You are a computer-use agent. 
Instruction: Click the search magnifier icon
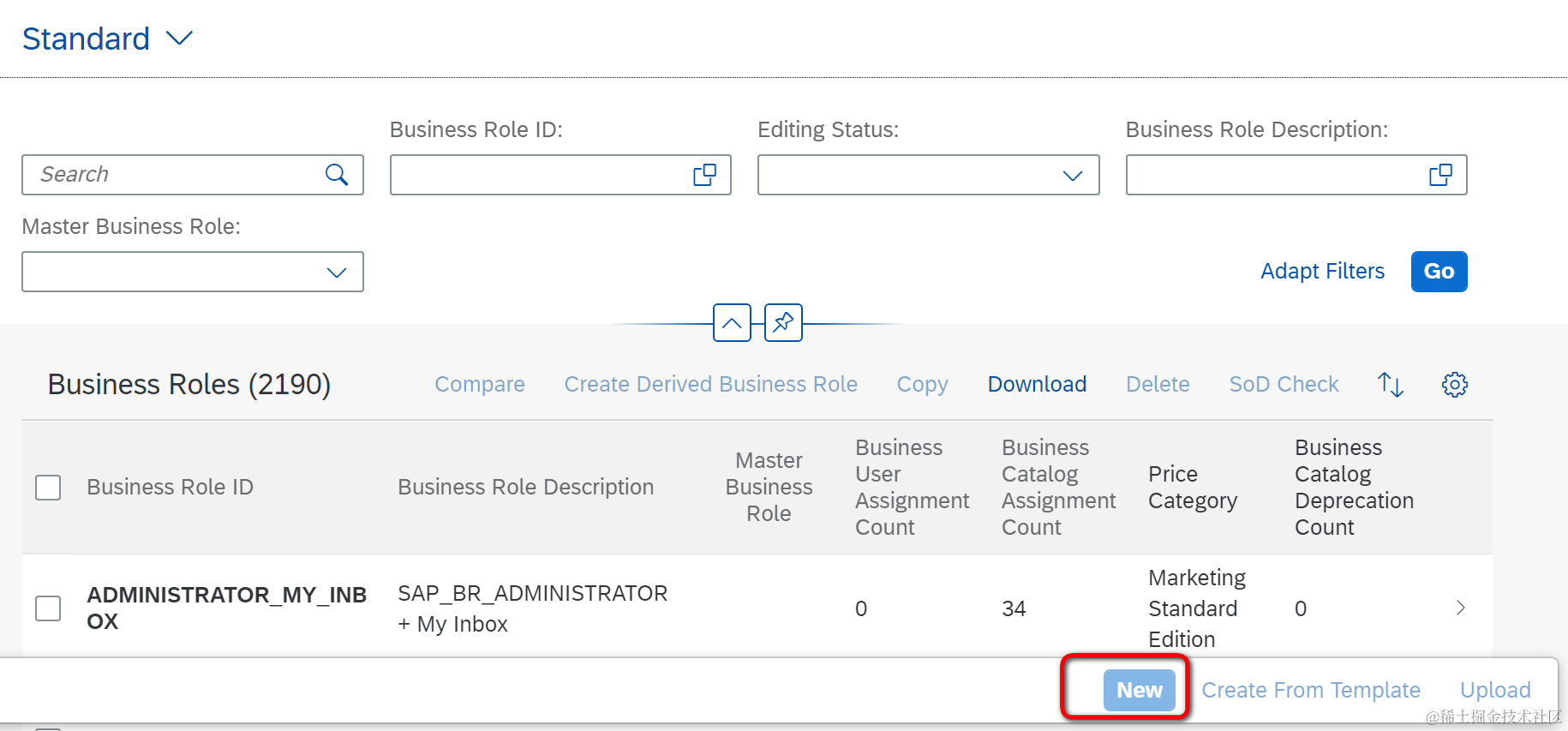click(x=337, y=175)
